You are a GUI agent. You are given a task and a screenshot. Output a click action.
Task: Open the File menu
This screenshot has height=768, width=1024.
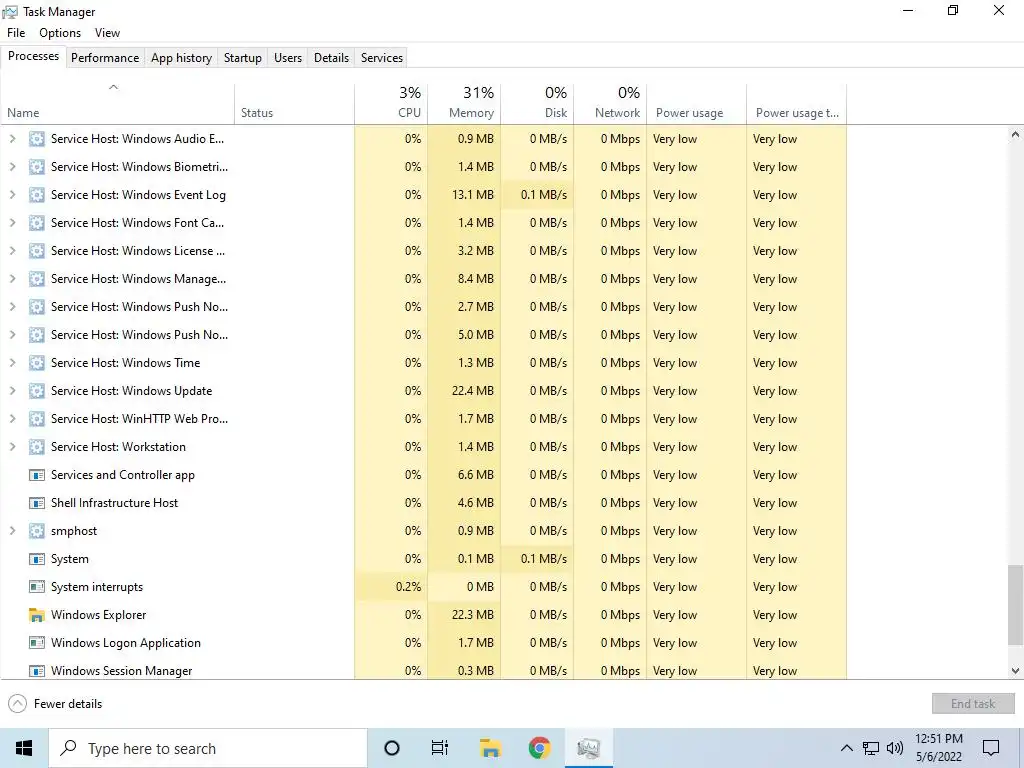(16, 33)
